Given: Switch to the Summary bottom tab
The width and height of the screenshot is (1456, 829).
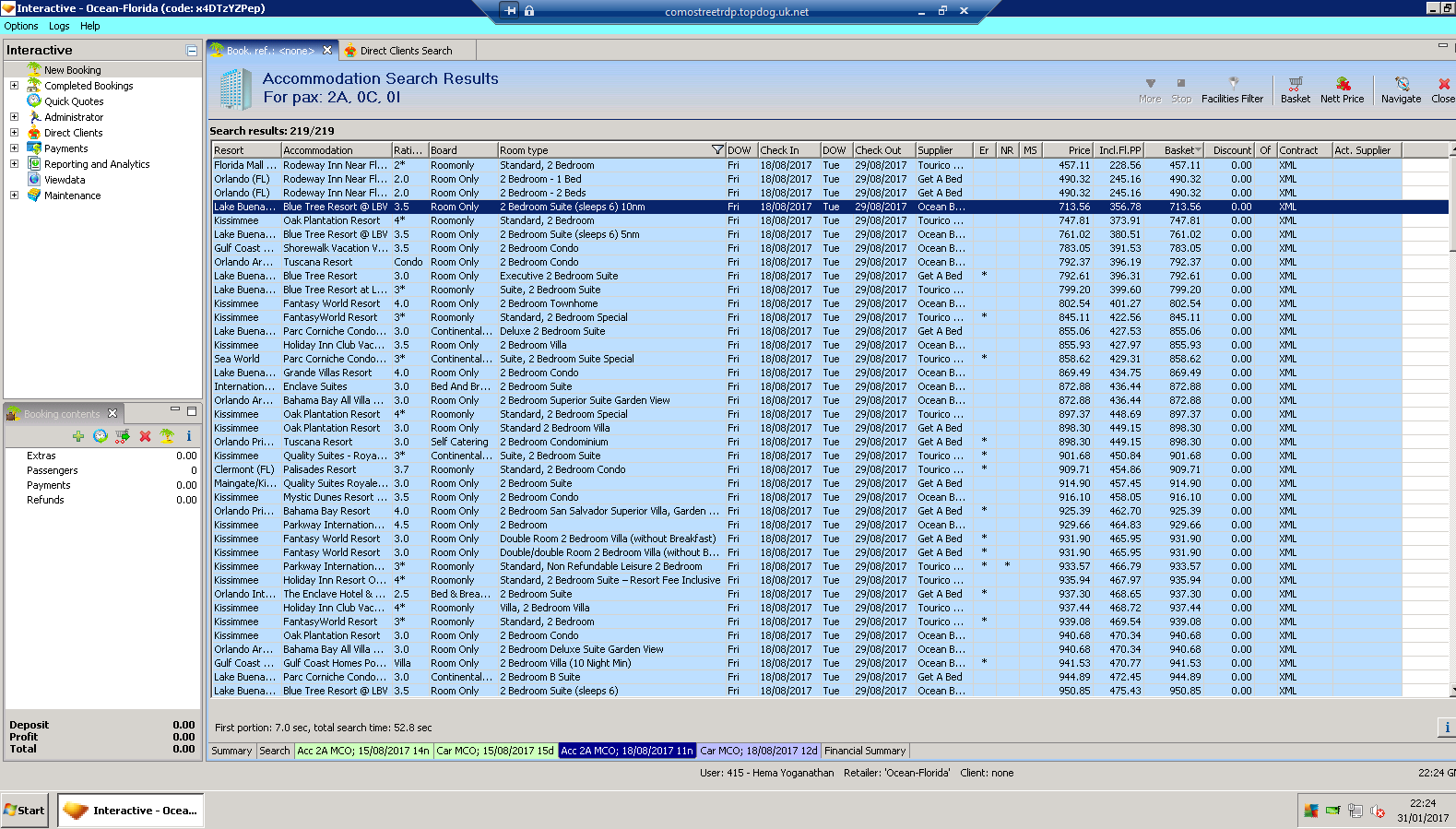Looking at the screenshot, I should (x=231, y=751).
